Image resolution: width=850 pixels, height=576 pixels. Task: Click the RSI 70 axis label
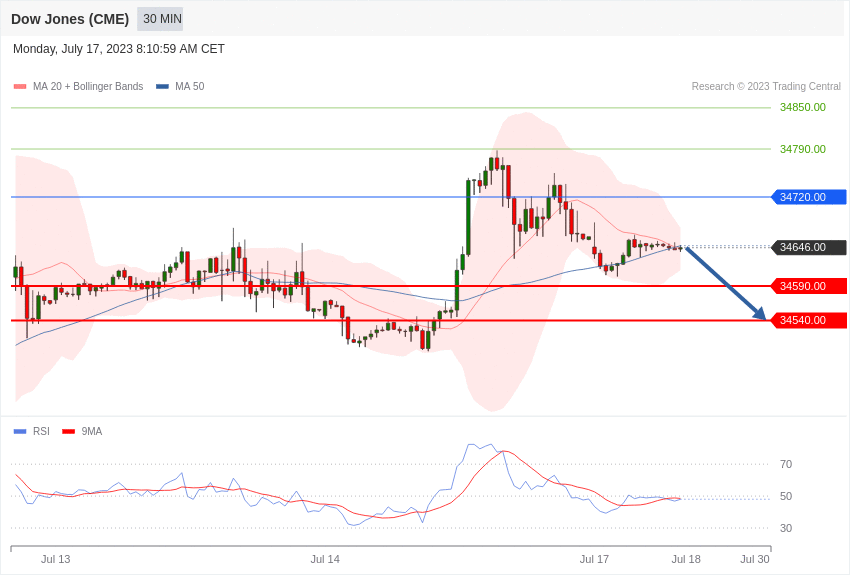coord(786,464)
